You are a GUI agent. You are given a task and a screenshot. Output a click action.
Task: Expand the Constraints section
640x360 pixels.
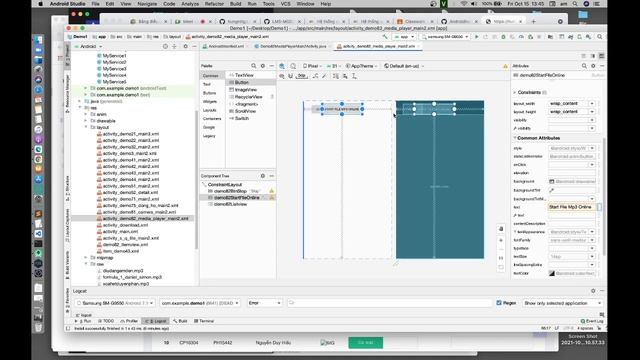point(515,93)
